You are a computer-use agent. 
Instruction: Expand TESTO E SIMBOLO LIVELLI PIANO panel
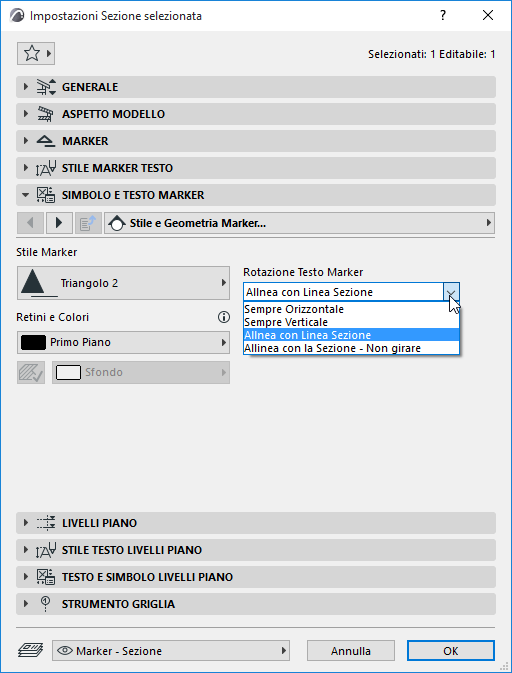(256, 577)
